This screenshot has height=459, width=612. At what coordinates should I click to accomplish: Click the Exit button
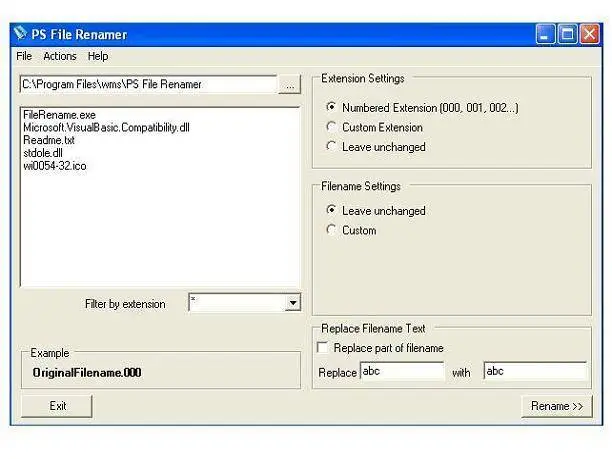point(57,406)
